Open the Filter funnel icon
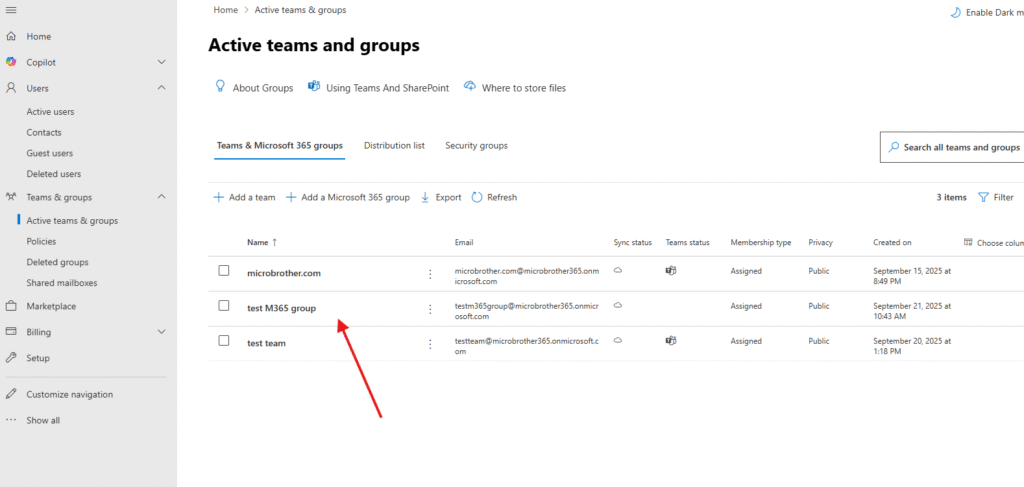 click(983, 198)
